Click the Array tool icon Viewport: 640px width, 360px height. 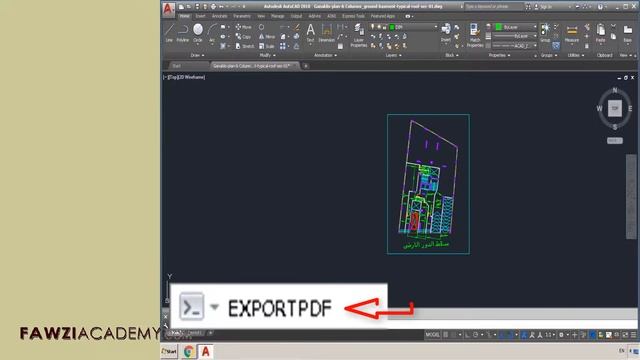coord(283,46)
